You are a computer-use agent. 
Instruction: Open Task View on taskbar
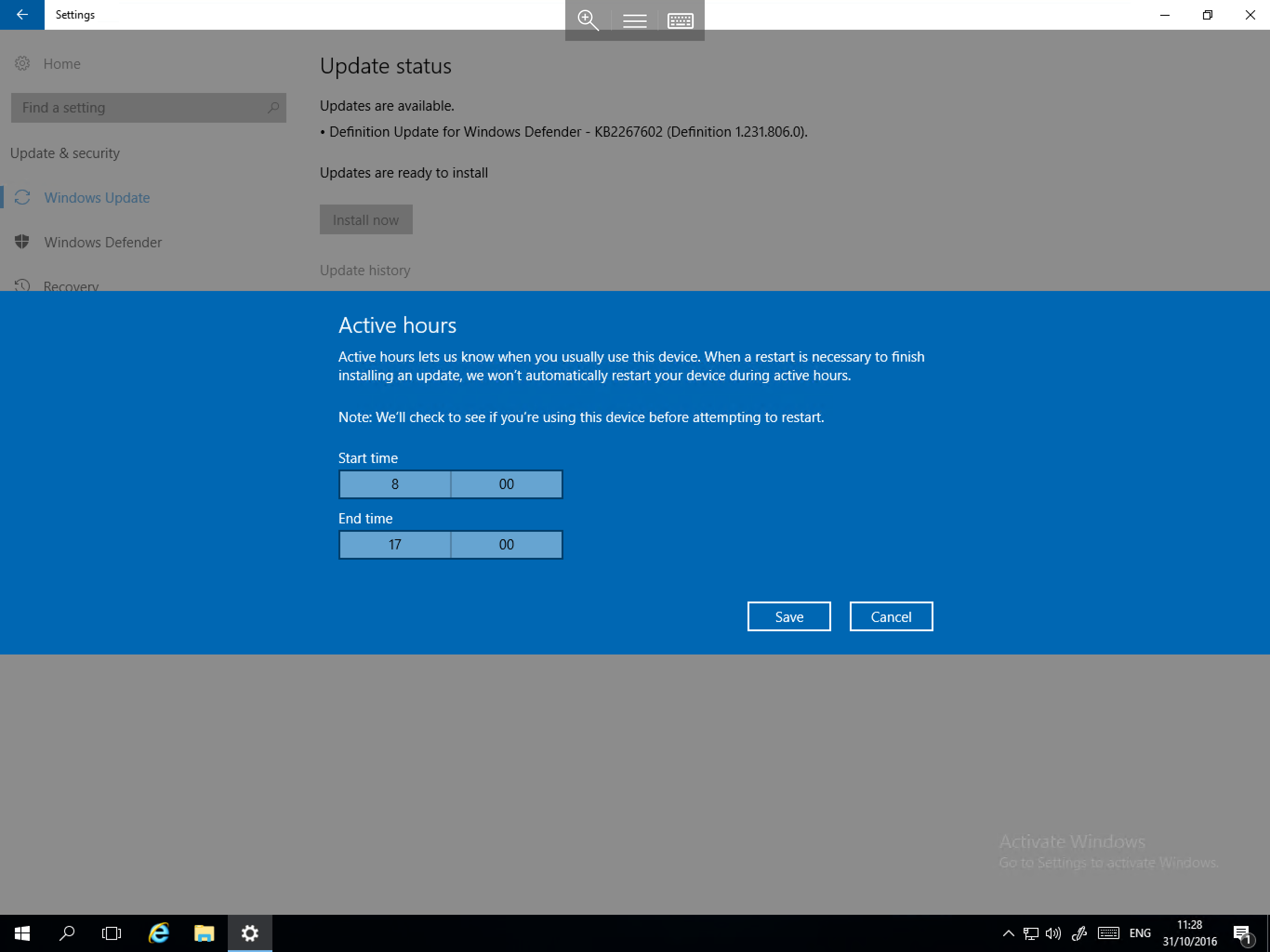pyautogui.click(x=112, y=933)
